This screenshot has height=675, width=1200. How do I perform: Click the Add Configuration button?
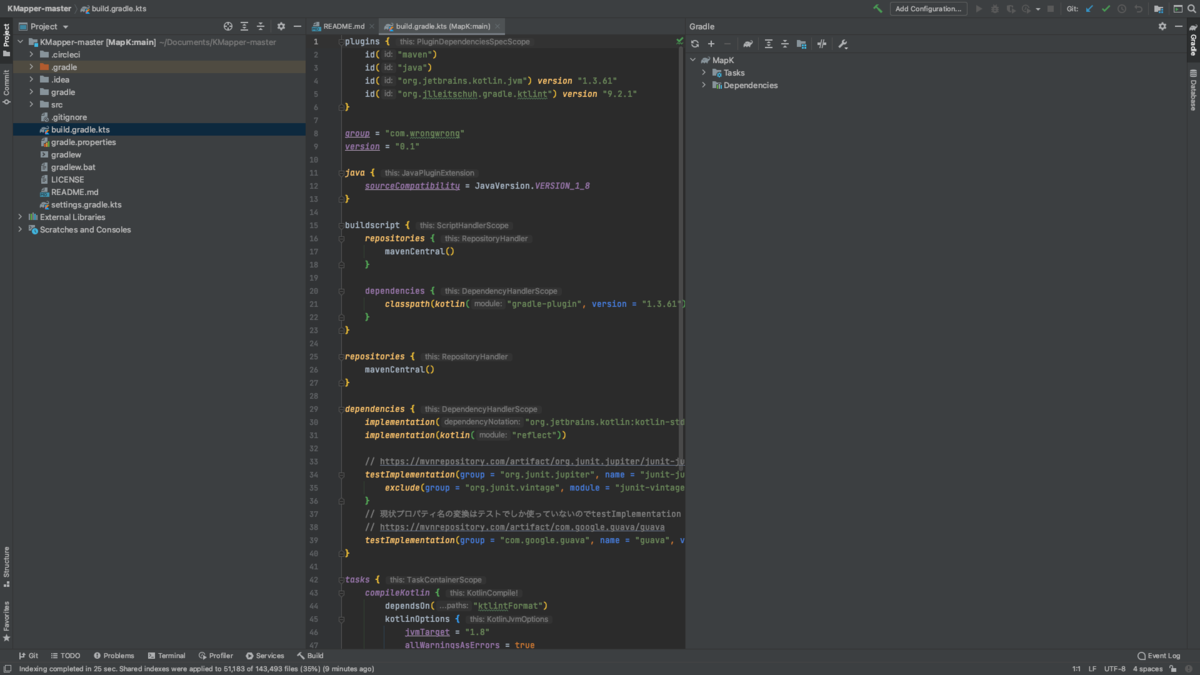[928, 9]
